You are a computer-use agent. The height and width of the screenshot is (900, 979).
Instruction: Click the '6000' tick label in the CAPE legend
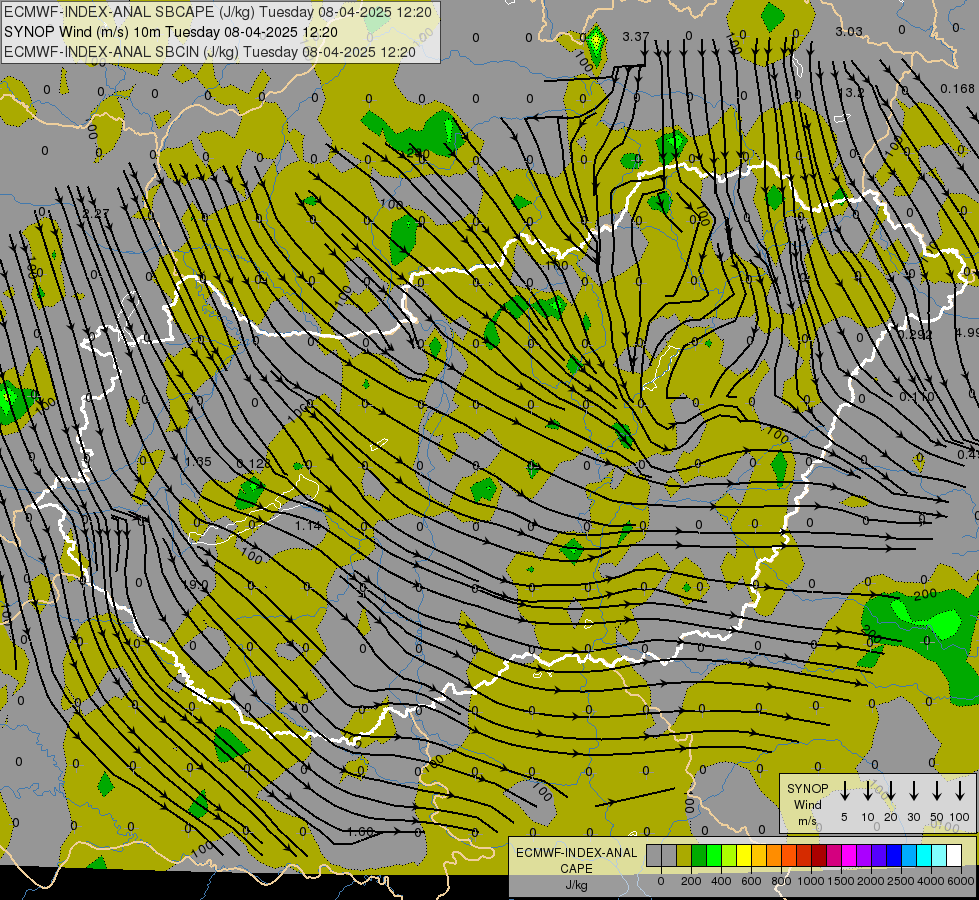[960, 881]
